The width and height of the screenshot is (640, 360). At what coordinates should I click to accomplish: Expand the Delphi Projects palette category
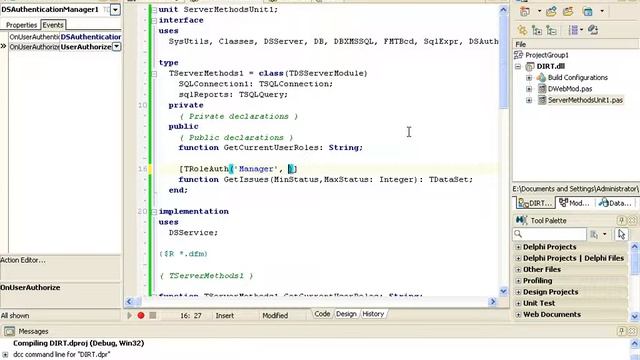(x=518, y=247)
